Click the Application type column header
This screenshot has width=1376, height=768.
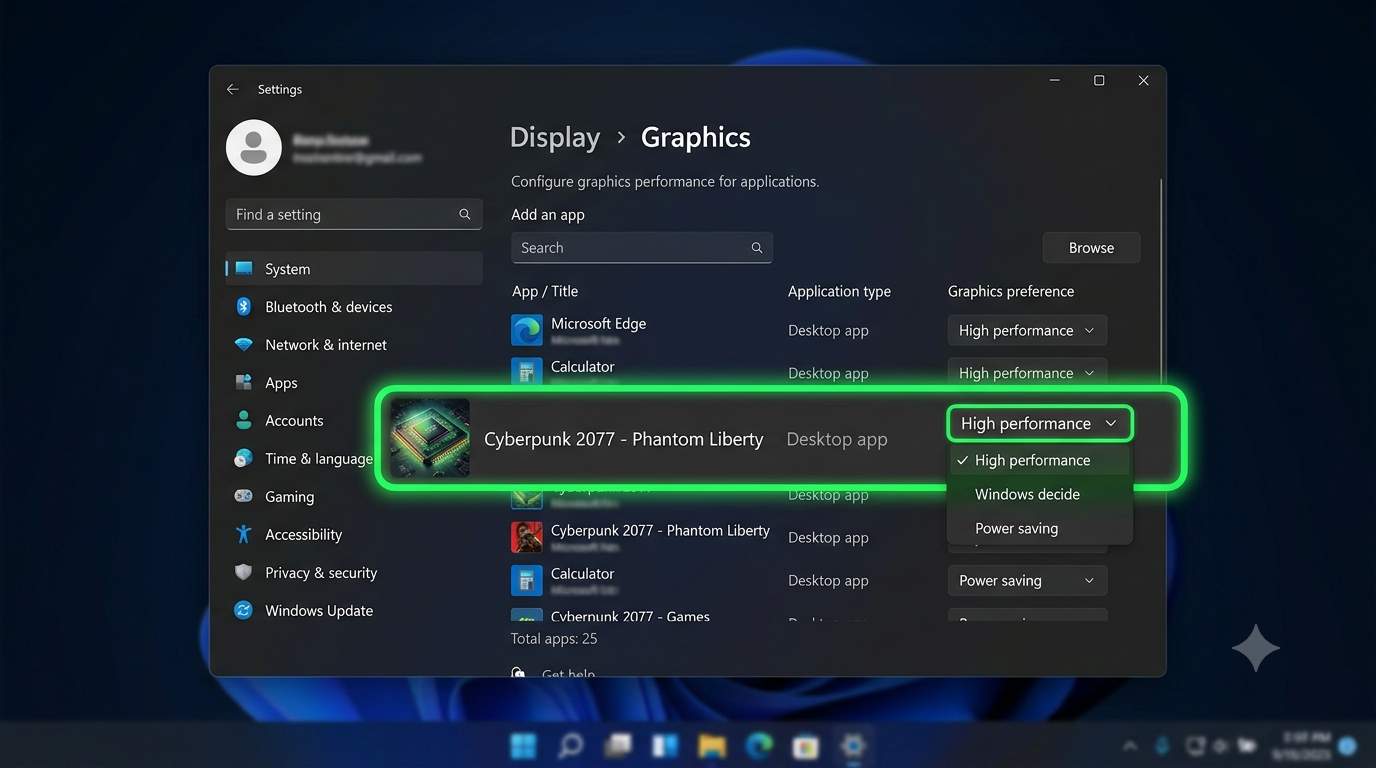coord(839,291)
